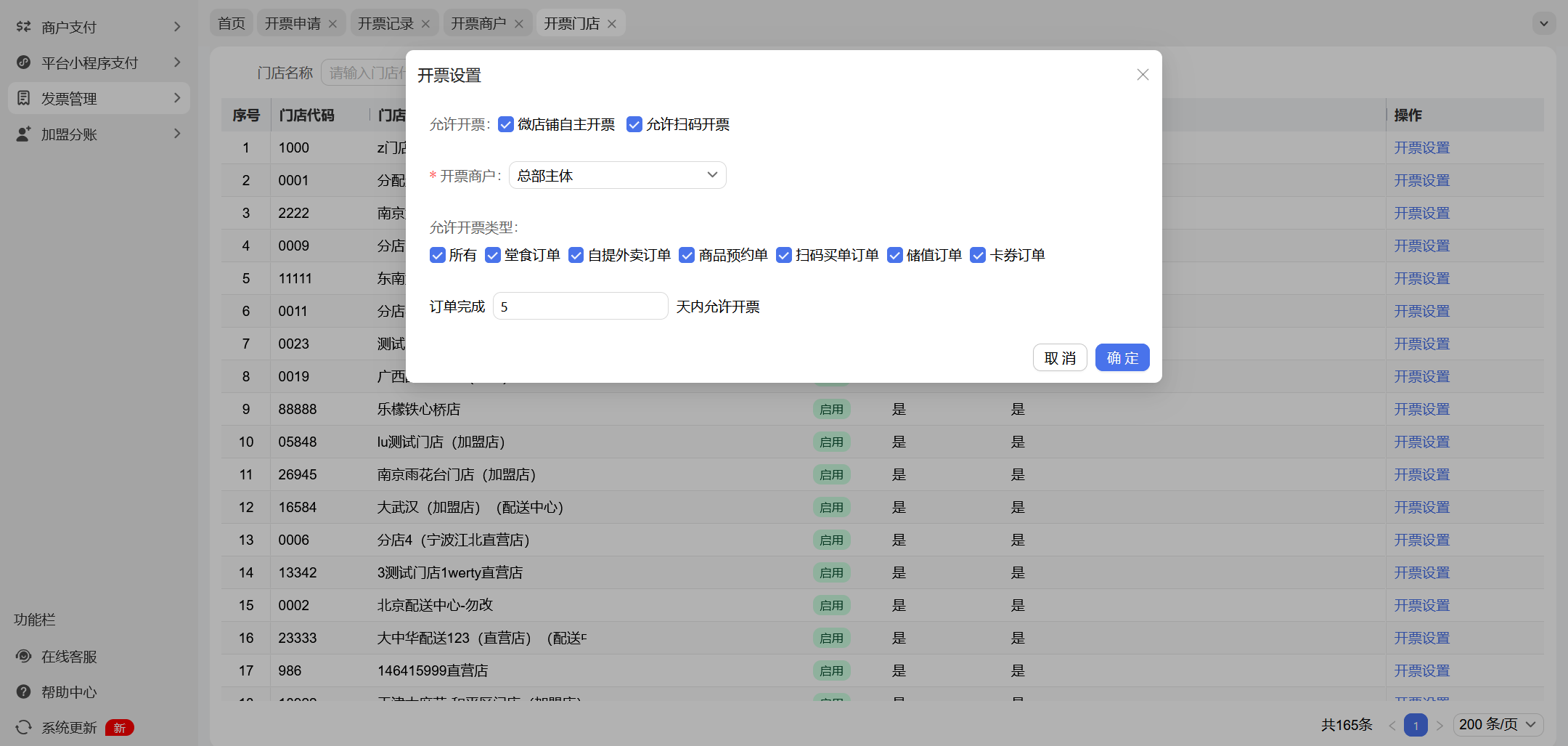
Task: Click the 帮助中心 question mark icon
Action: click(x=24, y=692)
